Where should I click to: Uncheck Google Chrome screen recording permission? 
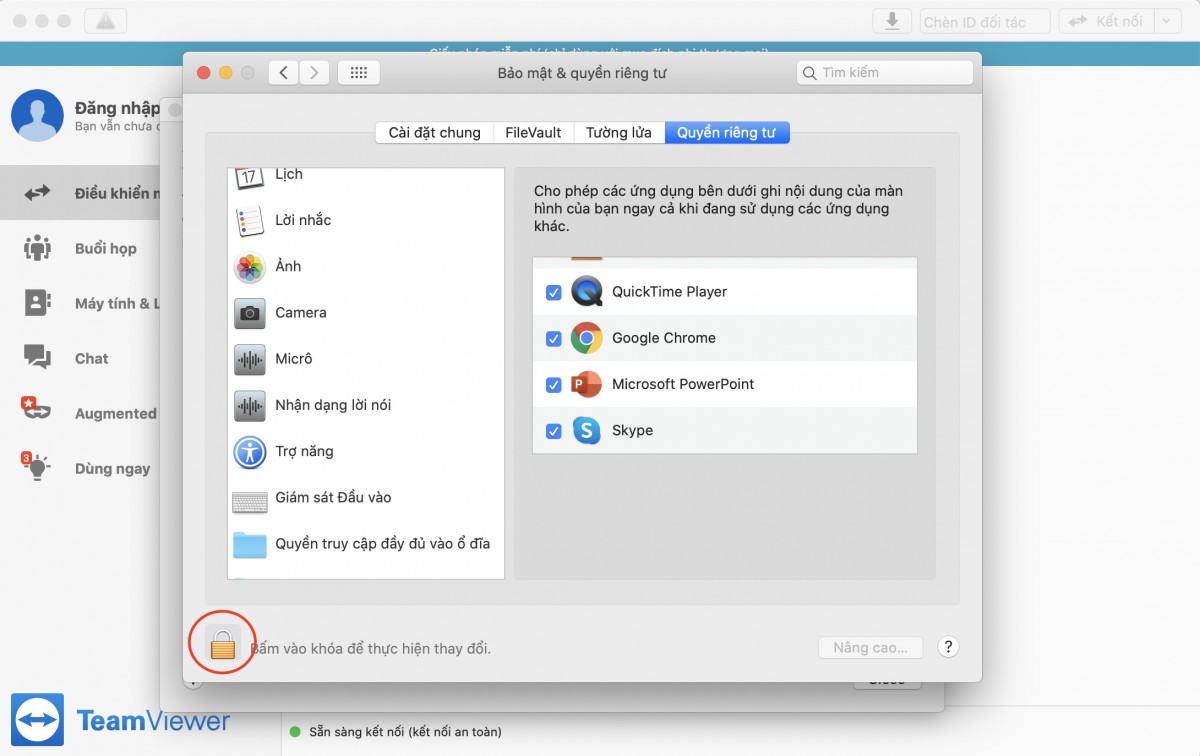pyautogui.click(x=553, y=338)
